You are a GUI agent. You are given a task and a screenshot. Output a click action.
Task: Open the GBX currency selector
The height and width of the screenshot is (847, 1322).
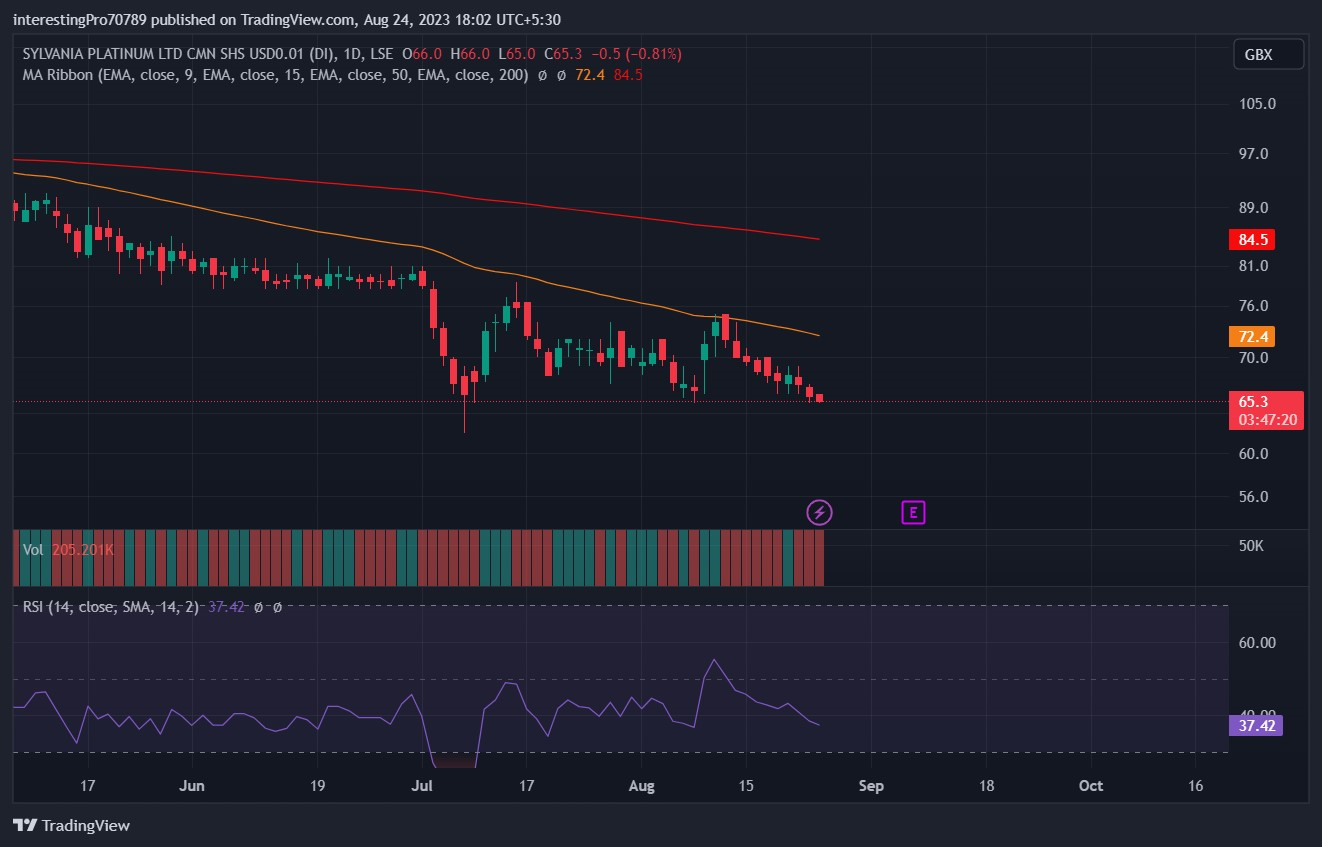tap(1268, 55)
